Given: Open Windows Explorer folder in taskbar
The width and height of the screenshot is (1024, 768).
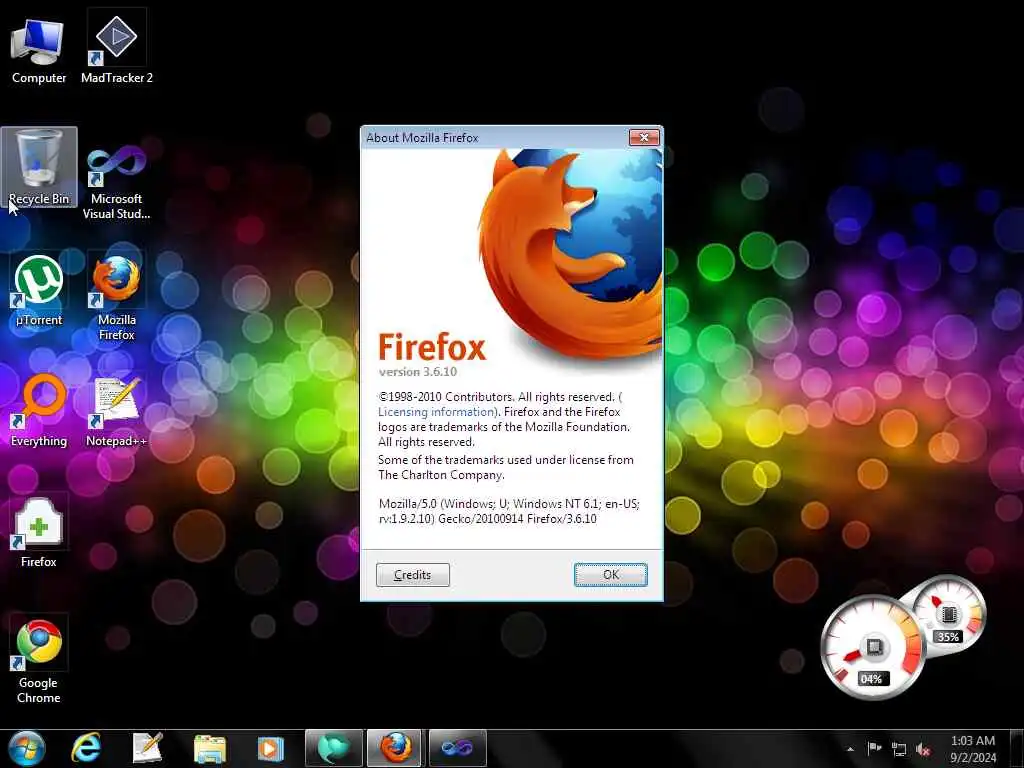Looking at the screenshot, I should [x=210, y=748].
